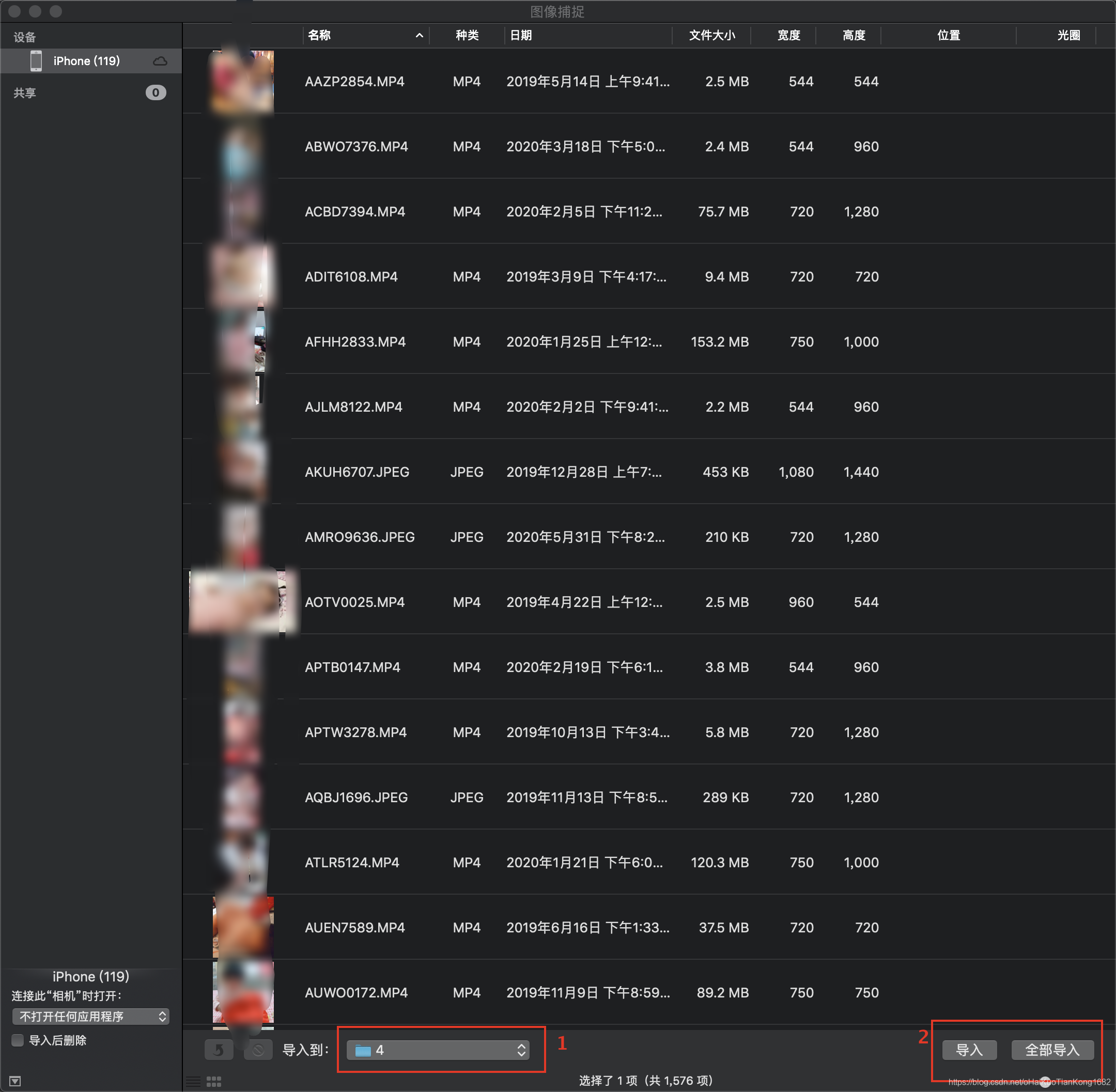This screenshot has height=1092, width=1116.
Task: Open the 不打开任何应用程序 dropdown
Action: tap(90, 1017)
